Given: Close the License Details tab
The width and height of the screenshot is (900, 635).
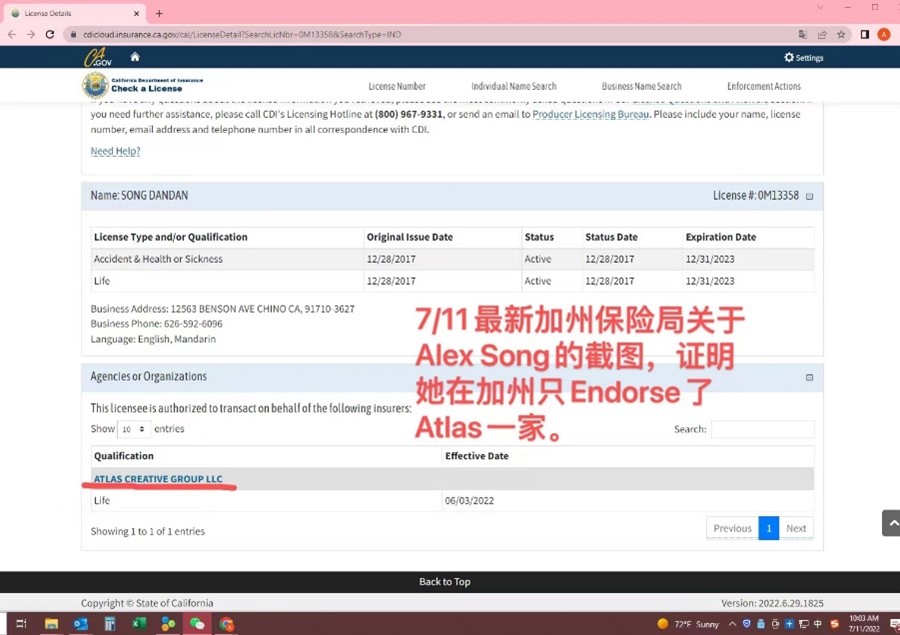Looking at the screenshot, I should point(137,13).
